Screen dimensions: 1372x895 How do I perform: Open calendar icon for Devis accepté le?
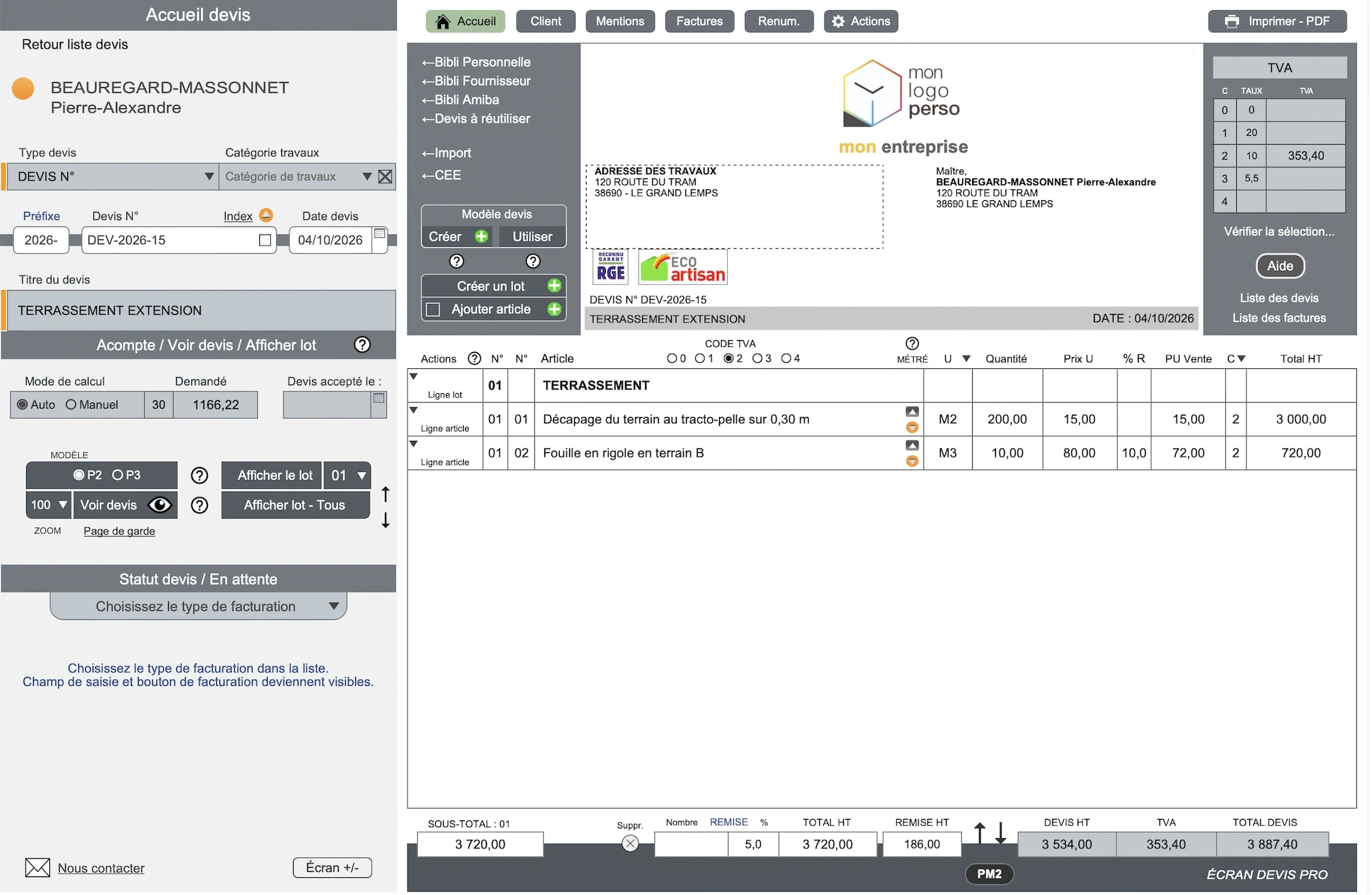click(x=379, y=399)
